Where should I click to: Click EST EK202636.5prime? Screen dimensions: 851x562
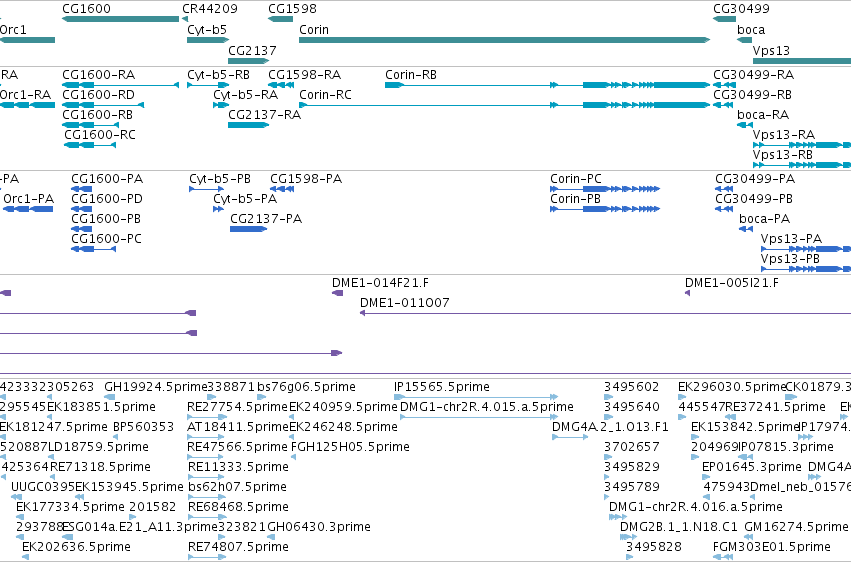[x=26, y=557]
